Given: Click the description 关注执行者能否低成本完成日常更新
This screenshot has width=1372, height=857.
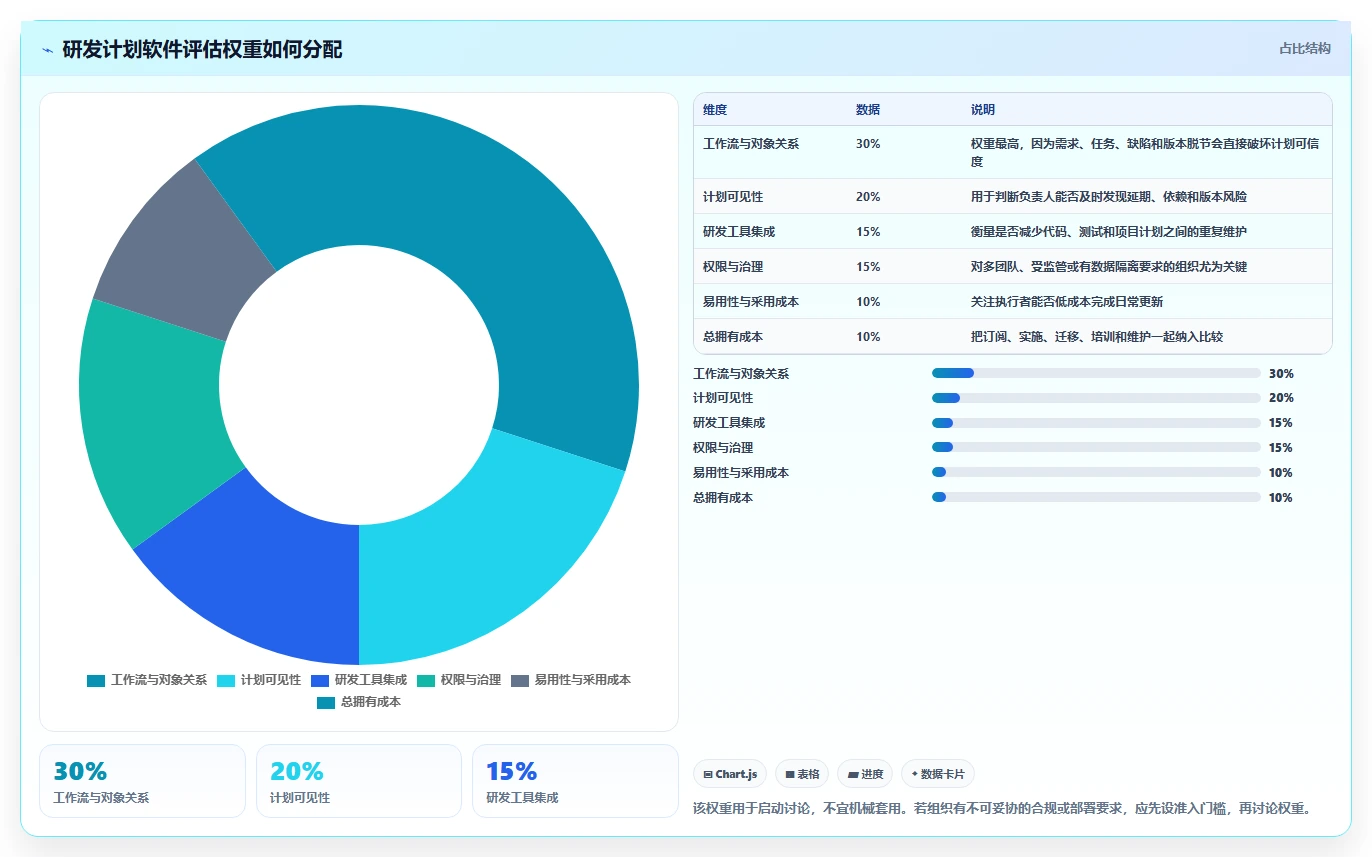Looking at the screenshot, I should click(1067, 302).
